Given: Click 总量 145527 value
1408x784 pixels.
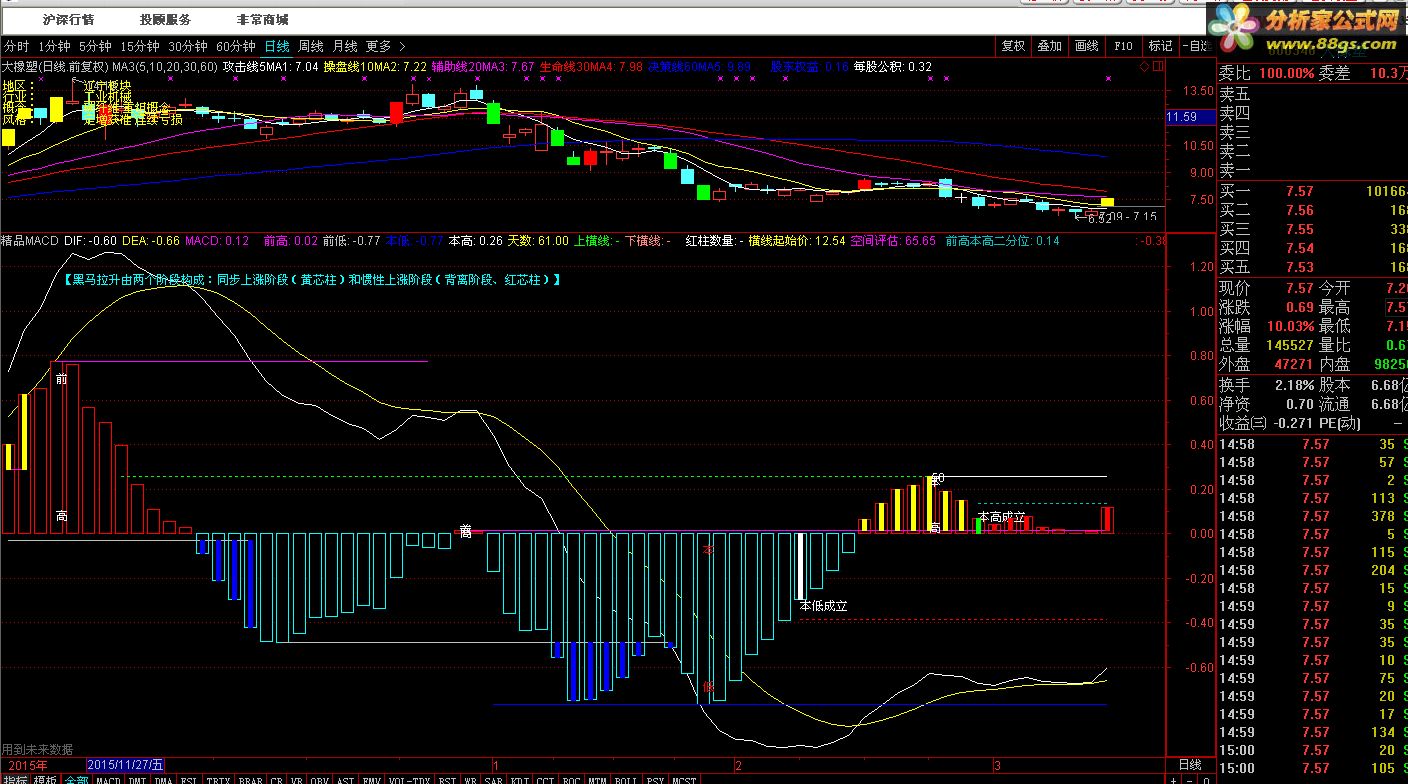Looking at the screenshot, I should click(x=1290, y=345).
